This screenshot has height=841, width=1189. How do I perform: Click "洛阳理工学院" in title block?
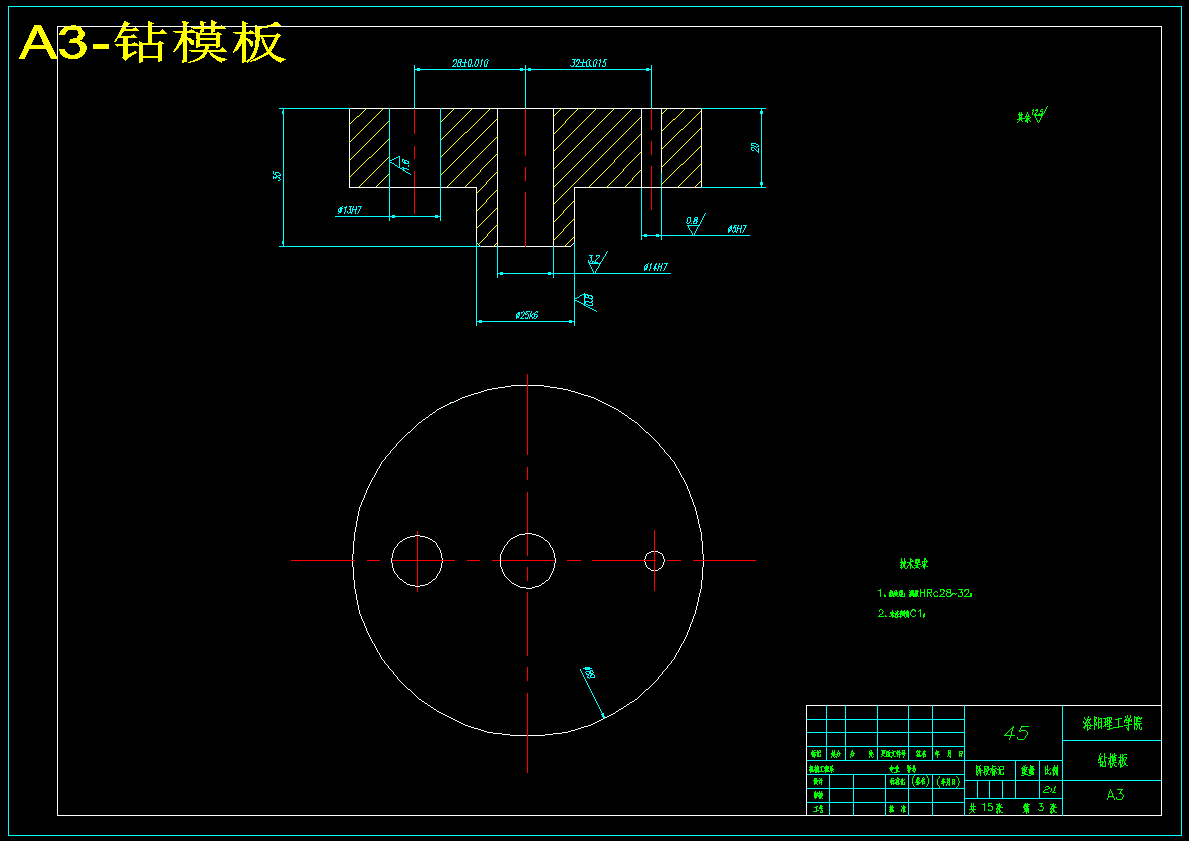[x=1112, y=723]
